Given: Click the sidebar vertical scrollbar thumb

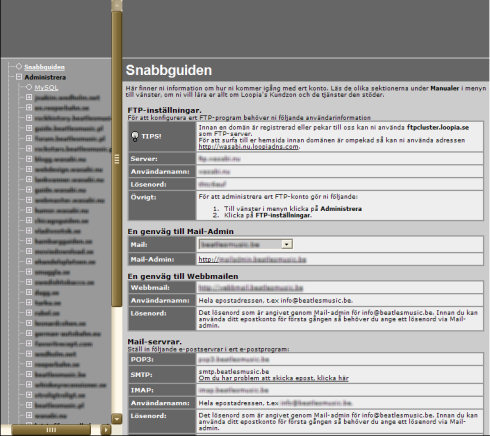Looking at the screenshot, I should [117, 158].
